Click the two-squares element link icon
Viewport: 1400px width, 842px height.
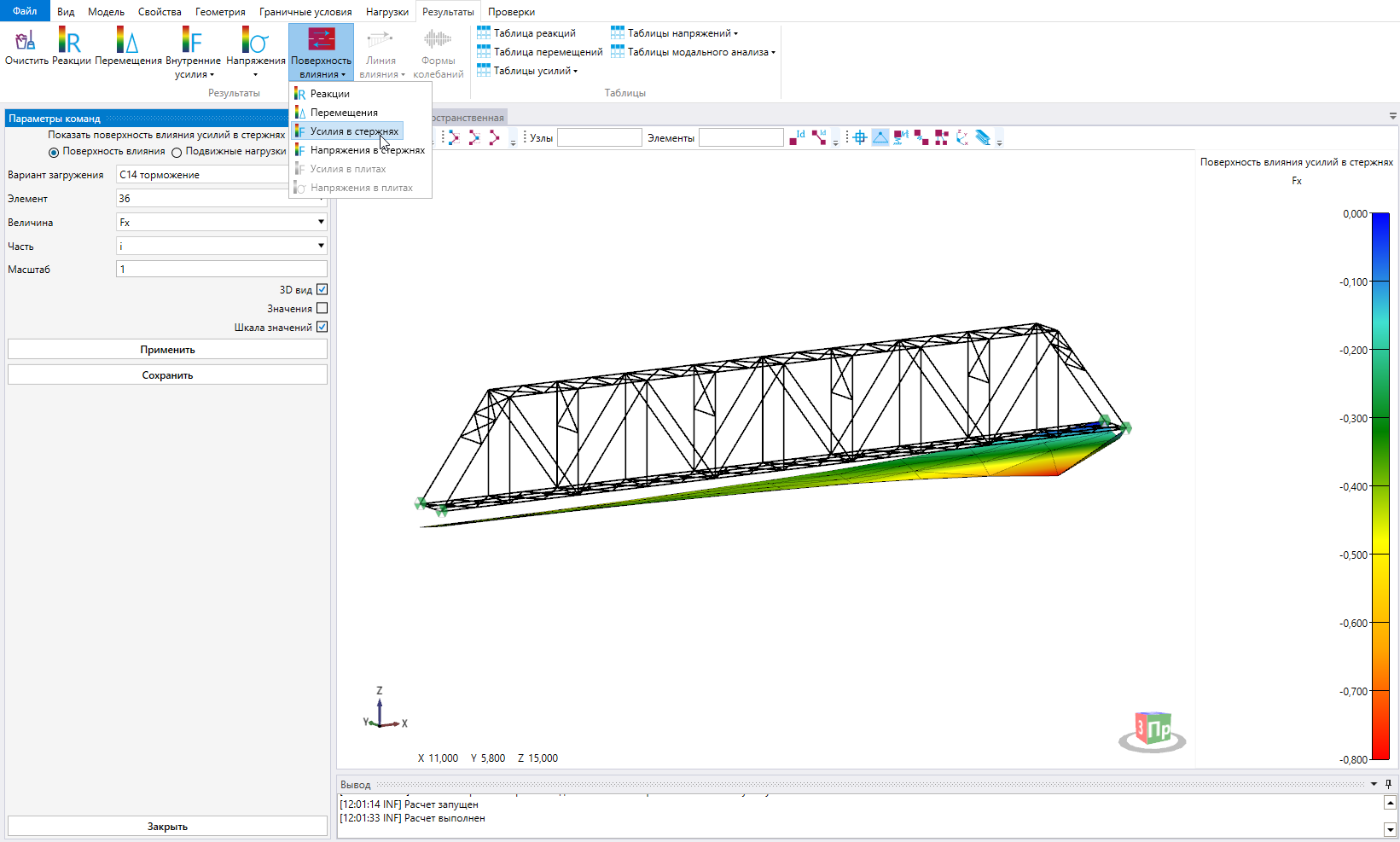coord(921,137)
